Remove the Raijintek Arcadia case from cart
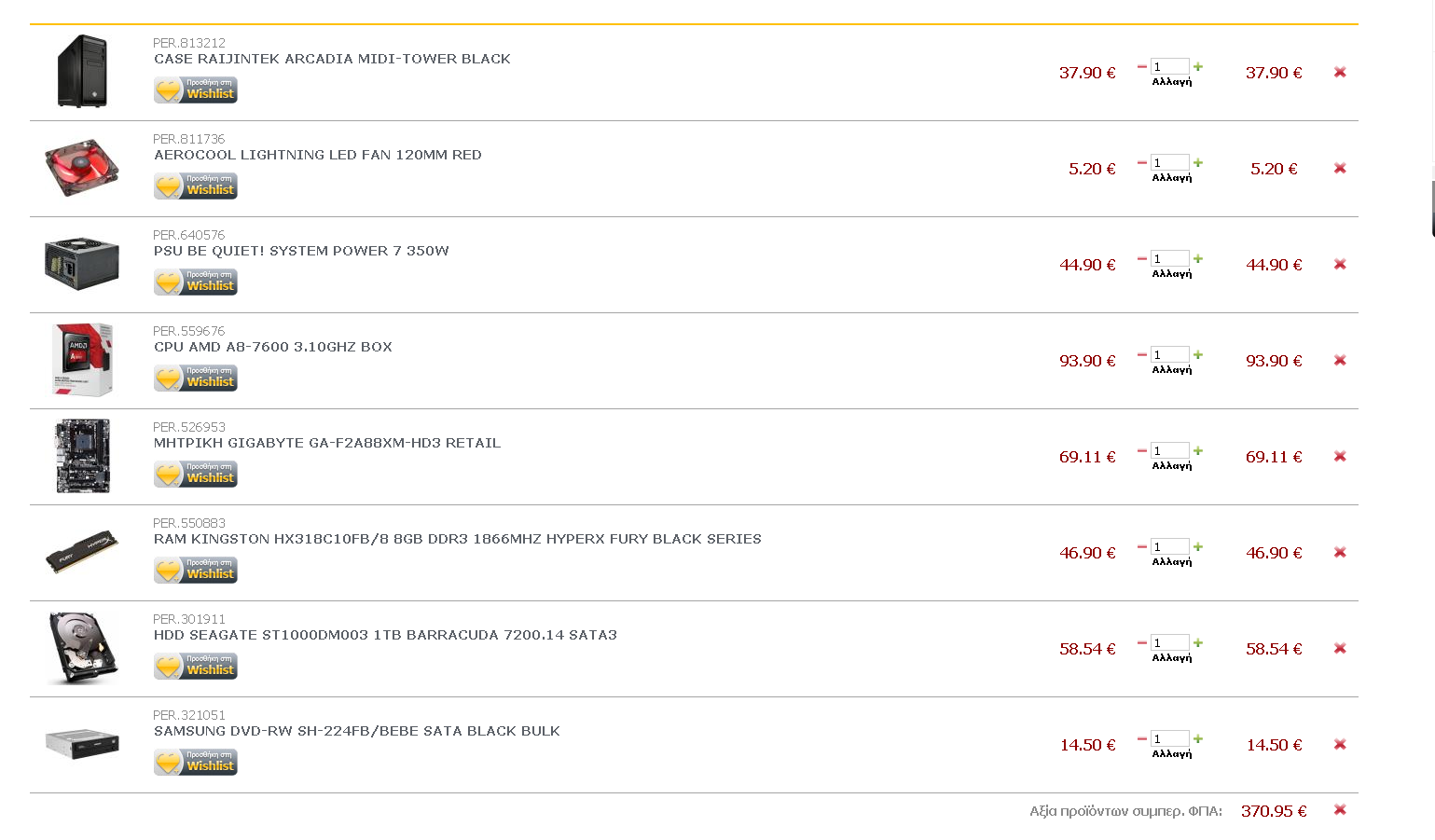This screenshot has height=840, width=1435. pos(1340,72)
